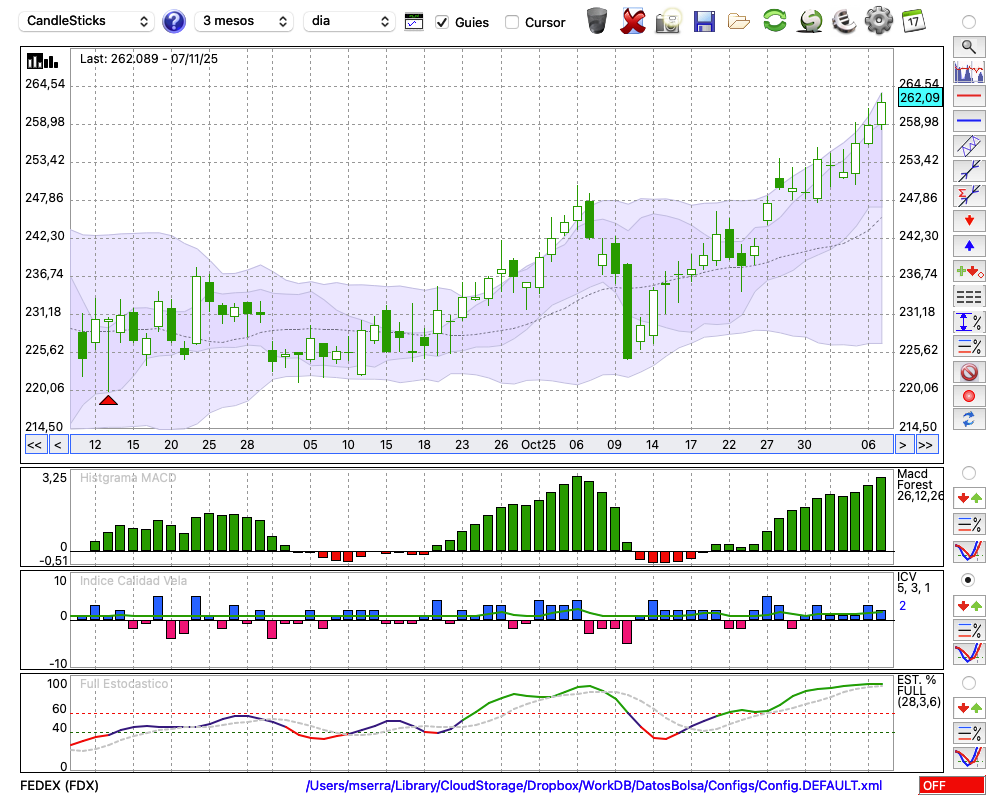
Task: Select the zigzag channel drawing tool
Action: [x=969, y=146]
